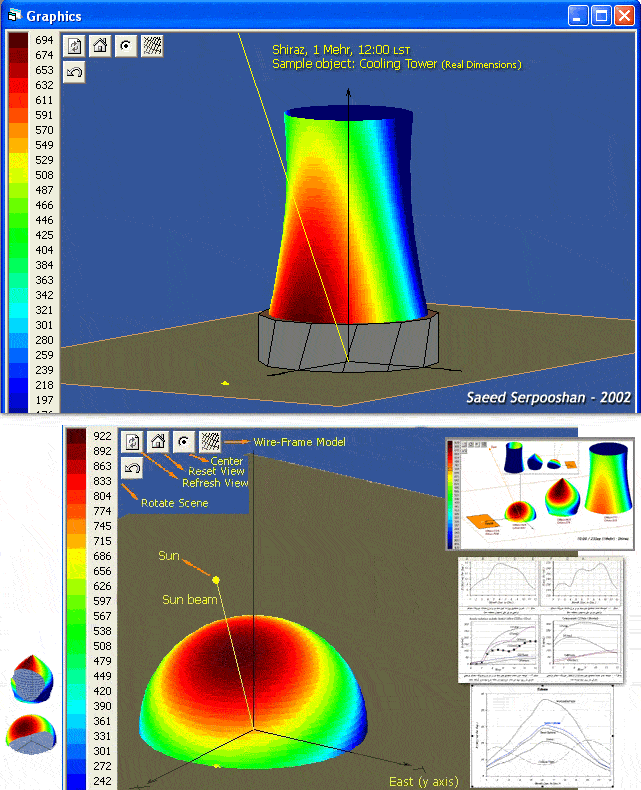The width and height of the screenshot is (641, 790).
Task: Maximize the Graphics window
Action: [x=601, y=16]
